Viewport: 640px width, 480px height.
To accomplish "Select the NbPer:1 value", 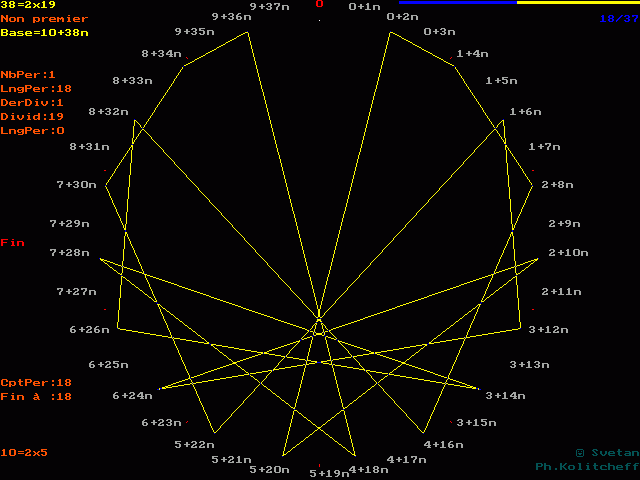I will (28, 74).
